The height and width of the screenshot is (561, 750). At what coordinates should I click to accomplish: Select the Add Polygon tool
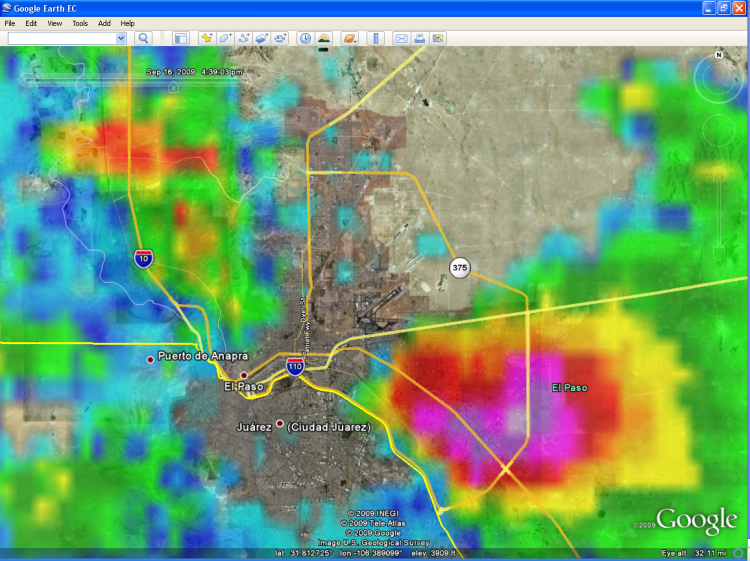click(x=225, y=38)
